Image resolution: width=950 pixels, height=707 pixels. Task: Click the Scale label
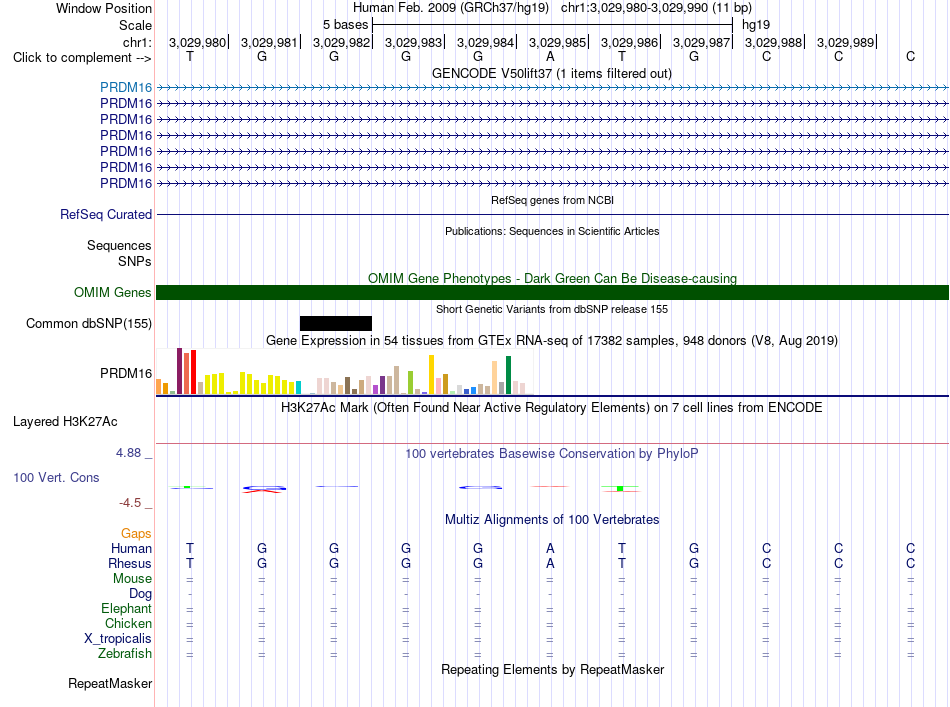pos(135,25)
